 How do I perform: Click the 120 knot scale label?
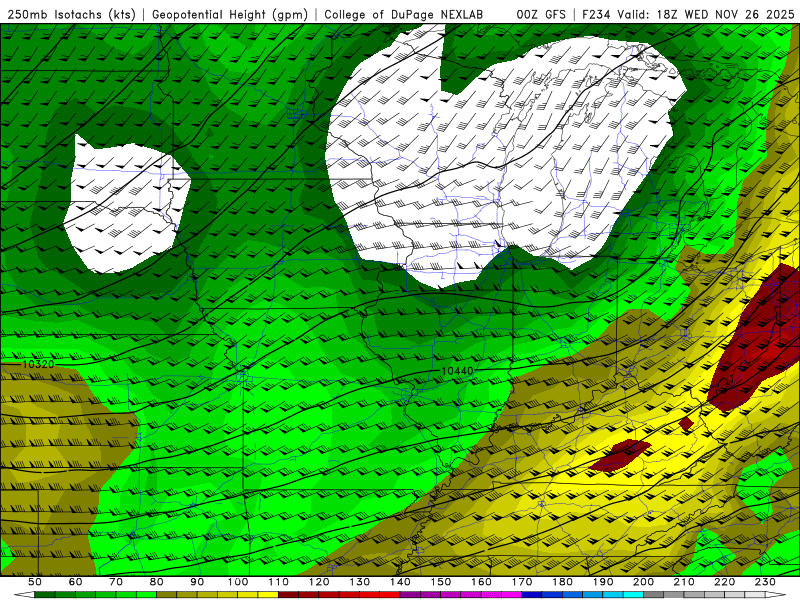(x=319, y=582)
